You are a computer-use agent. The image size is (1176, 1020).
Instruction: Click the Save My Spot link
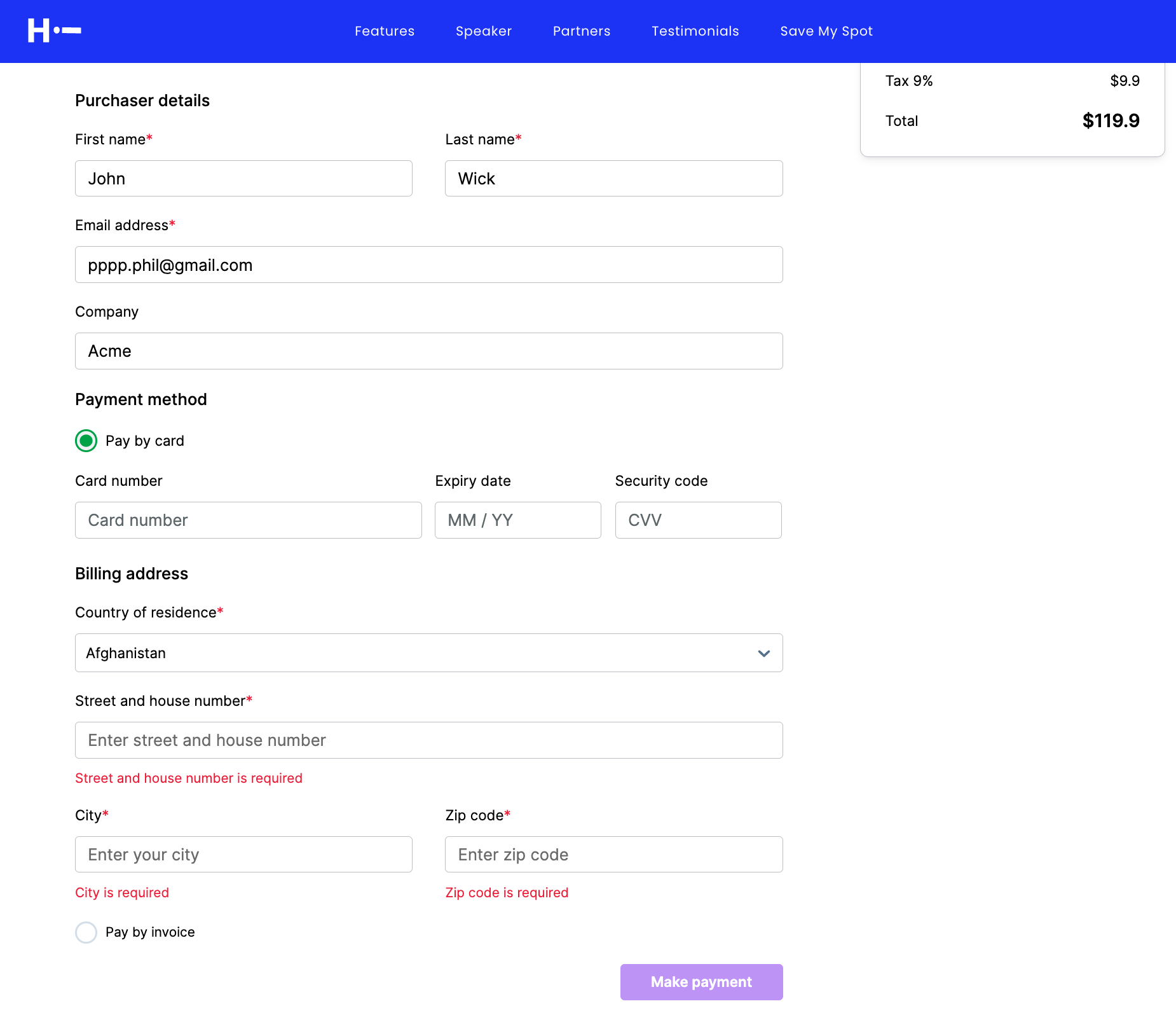click(826, 31)
